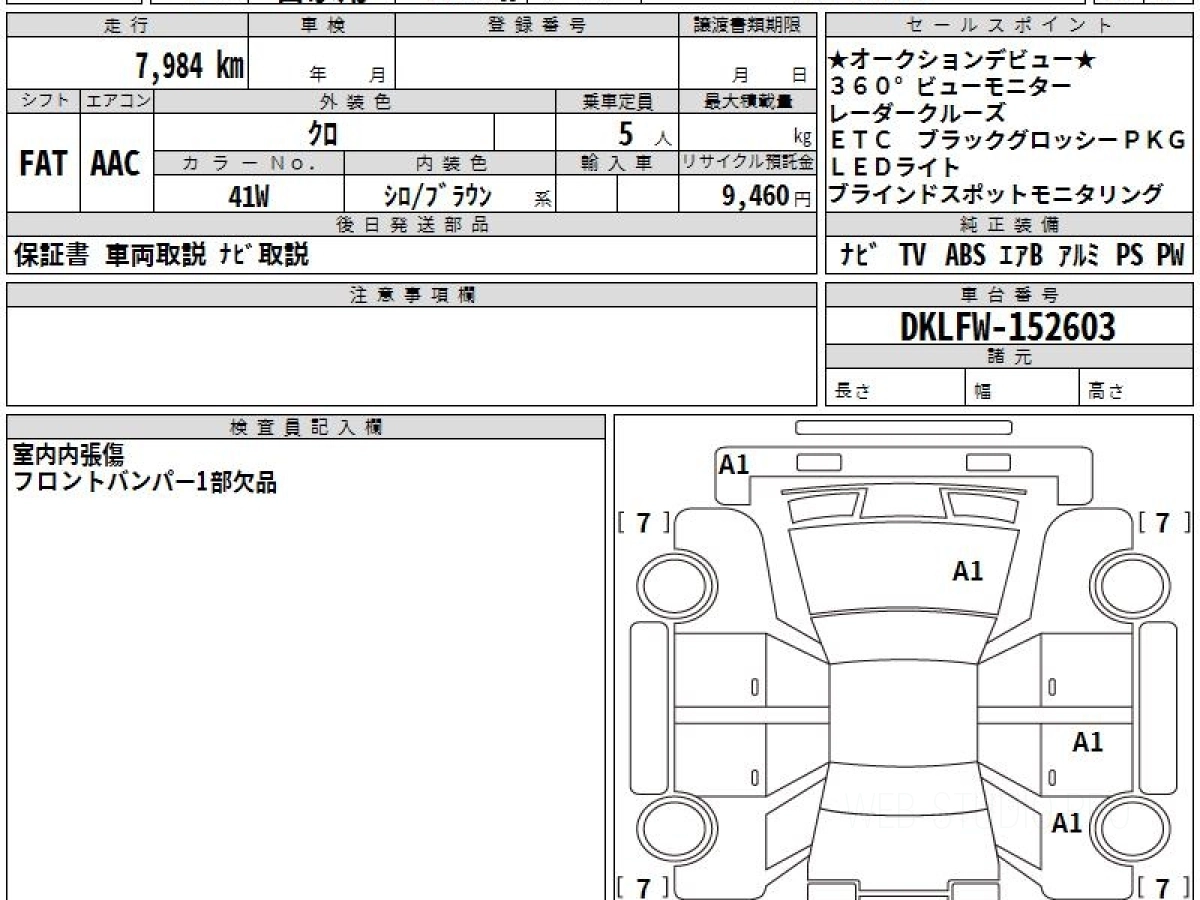This screenshot has height=900, width=1200.
Task: Click the [7] tire marker at diagram top-left
Action: (644, 522)
